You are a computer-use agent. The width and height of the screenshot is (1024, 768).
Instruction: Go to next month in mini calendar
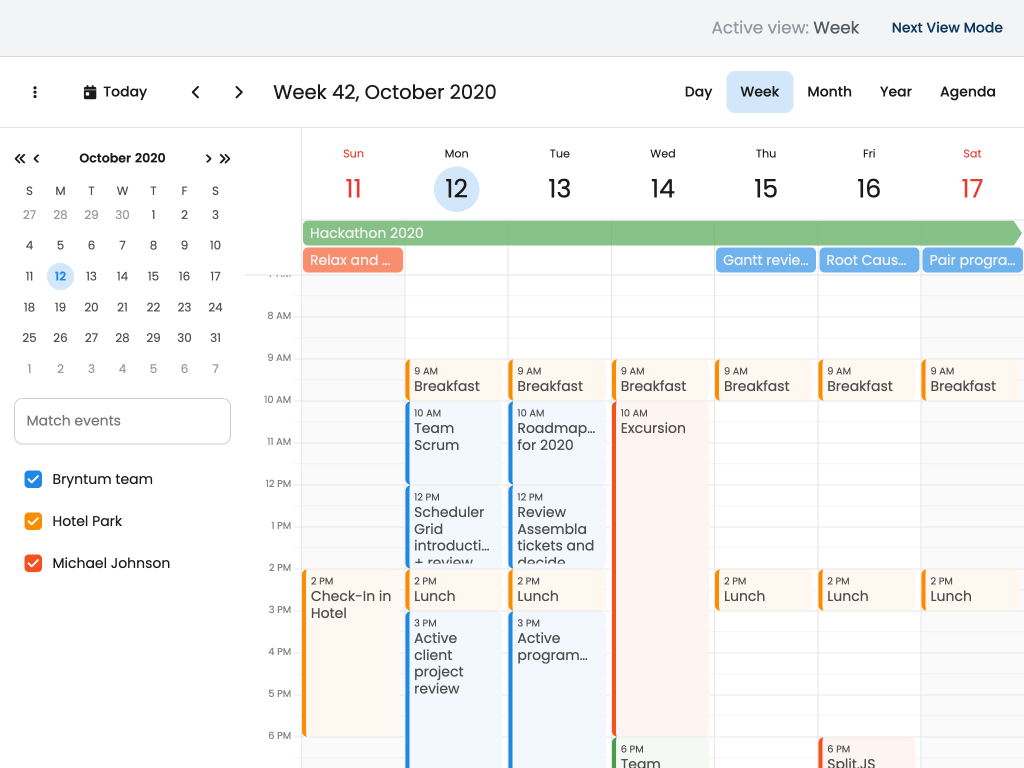click(208, 158)
